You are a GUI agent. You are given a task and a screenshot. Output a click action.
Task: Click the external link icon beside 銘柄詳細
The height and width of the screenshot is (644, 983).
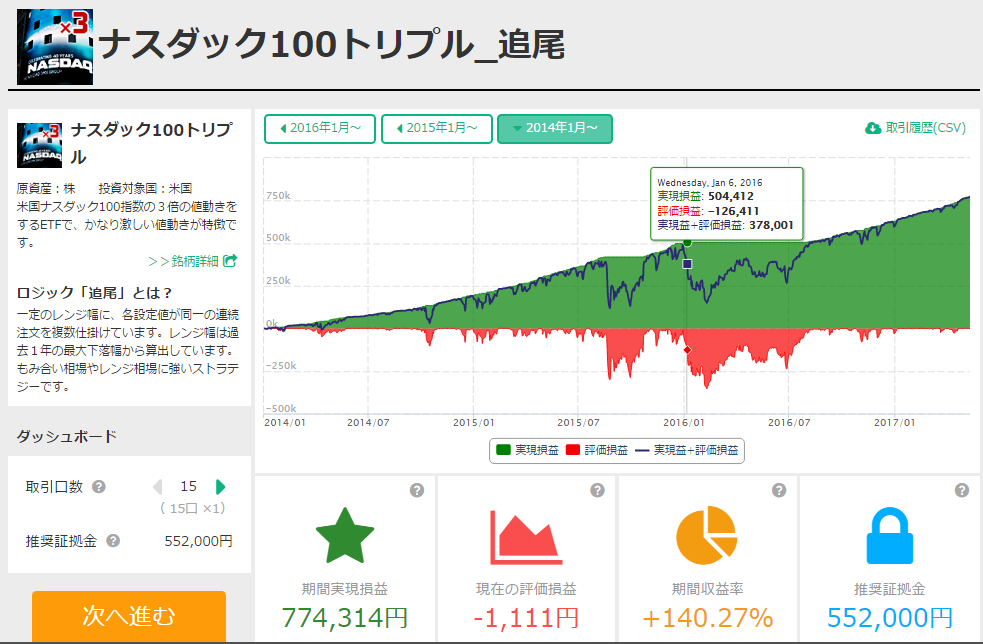[x=230, y=260]
